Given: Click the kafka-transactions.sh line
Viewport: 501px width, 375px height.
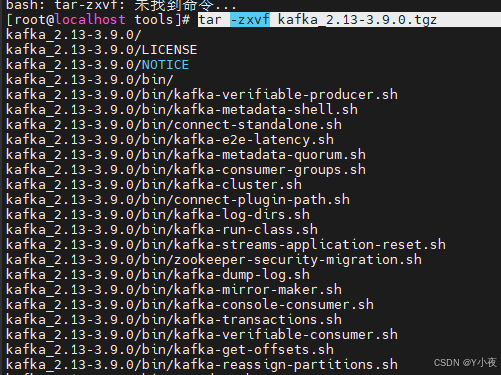Looking at the screenshot, I should [174, 320].
